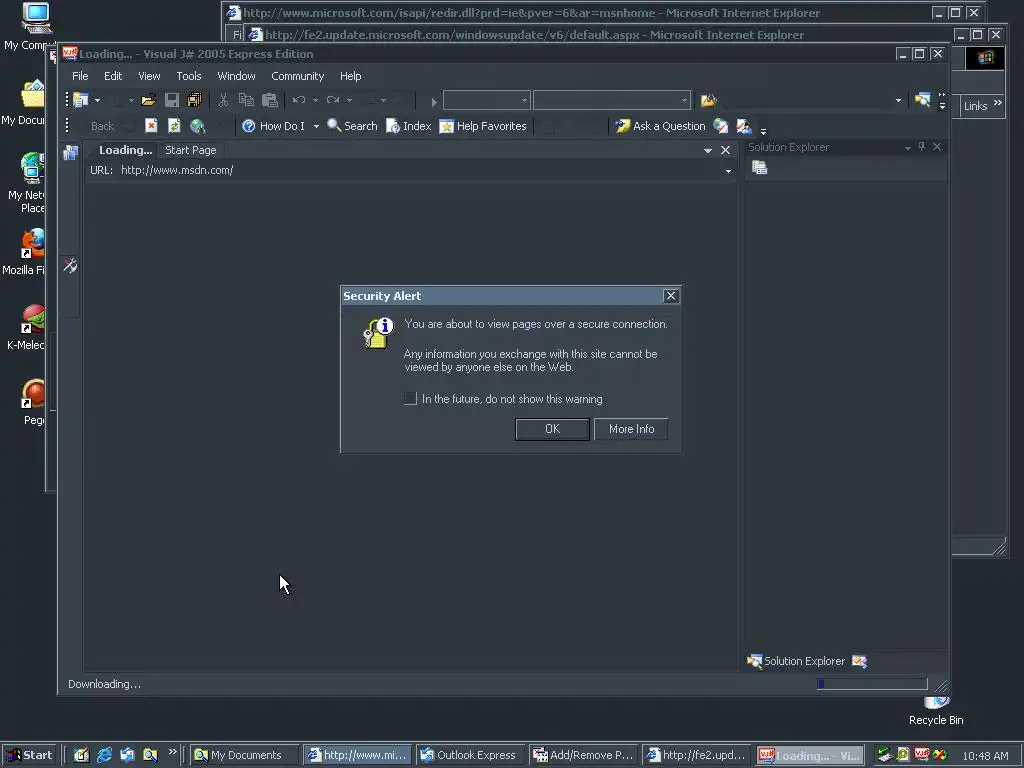1024x768 pixels.
Task: Expand the Undo history dropdown arrow
Action: click(x=315, y=100)
